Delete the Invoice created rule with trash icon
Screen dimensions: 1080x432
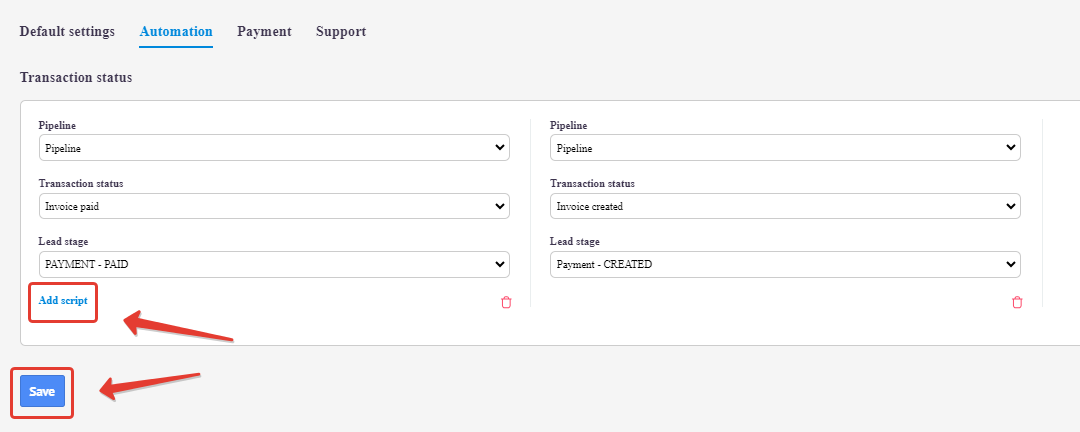(1017, 302)
